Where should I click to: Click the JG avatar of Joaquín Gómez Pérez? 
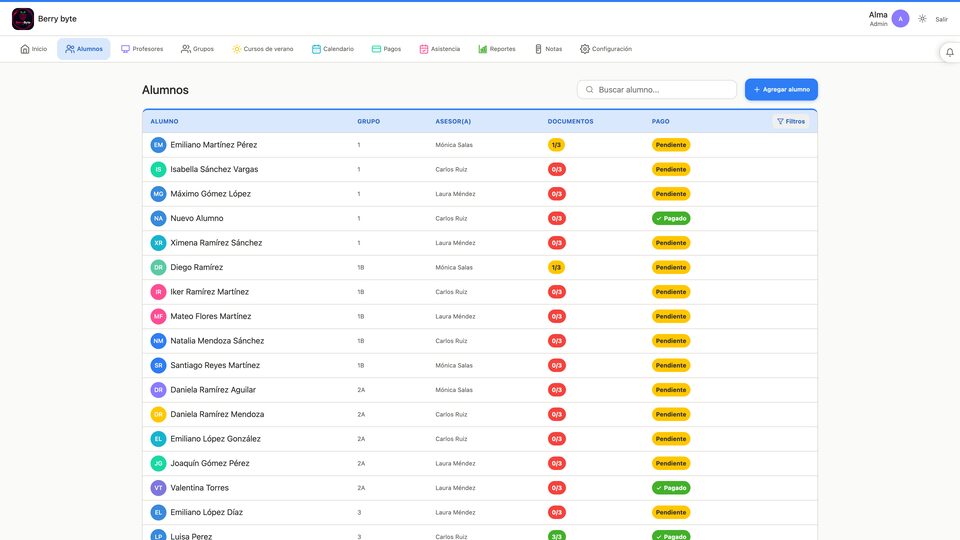pos(159,463)
